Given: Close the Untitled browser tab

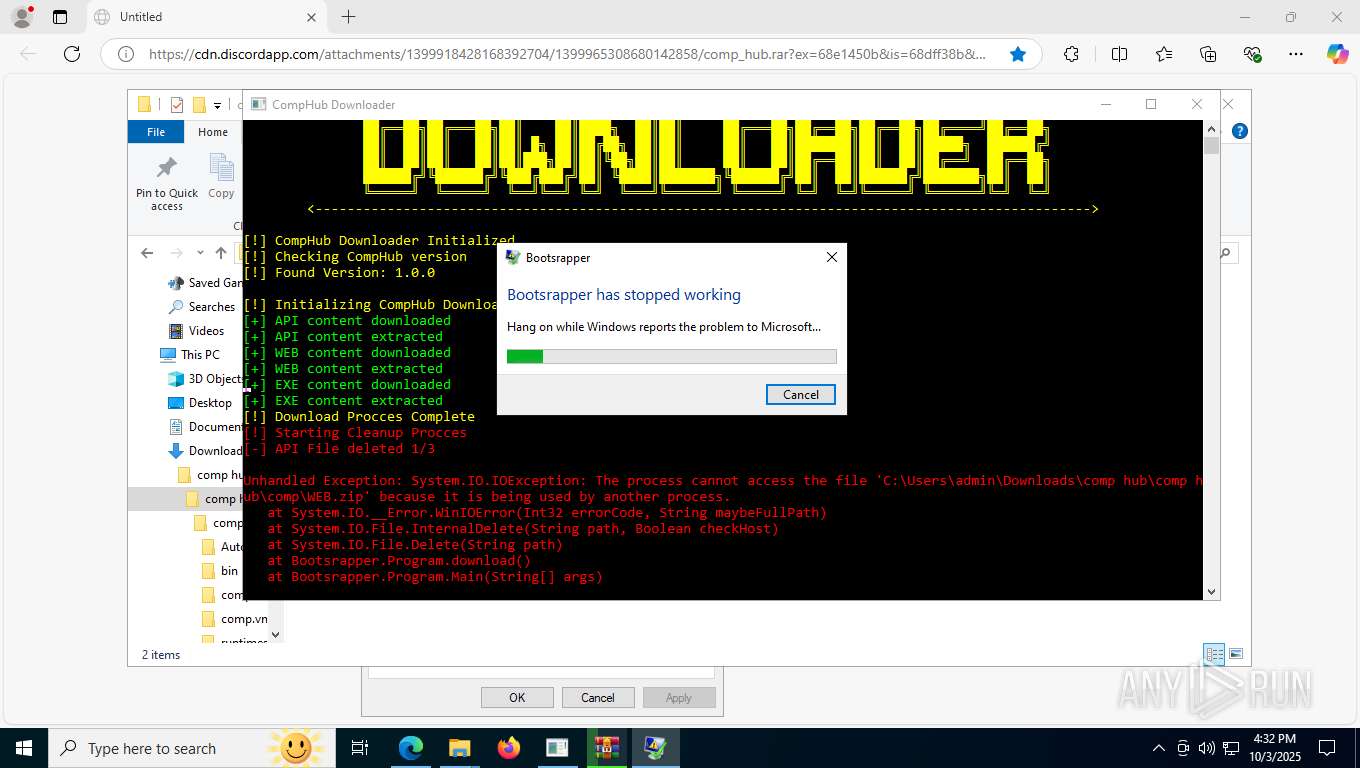Looking at the screenshot, I should (x=311, y=17).
